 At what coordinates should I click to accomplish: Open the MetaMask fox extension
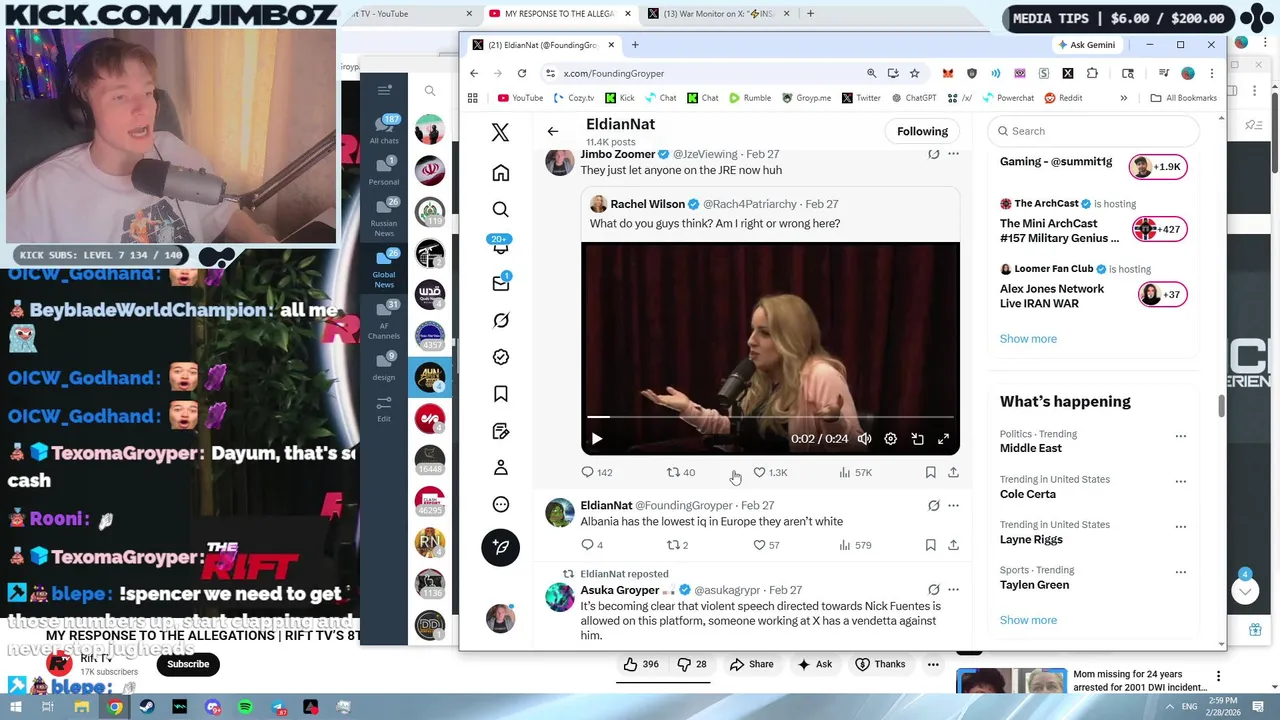947,73
